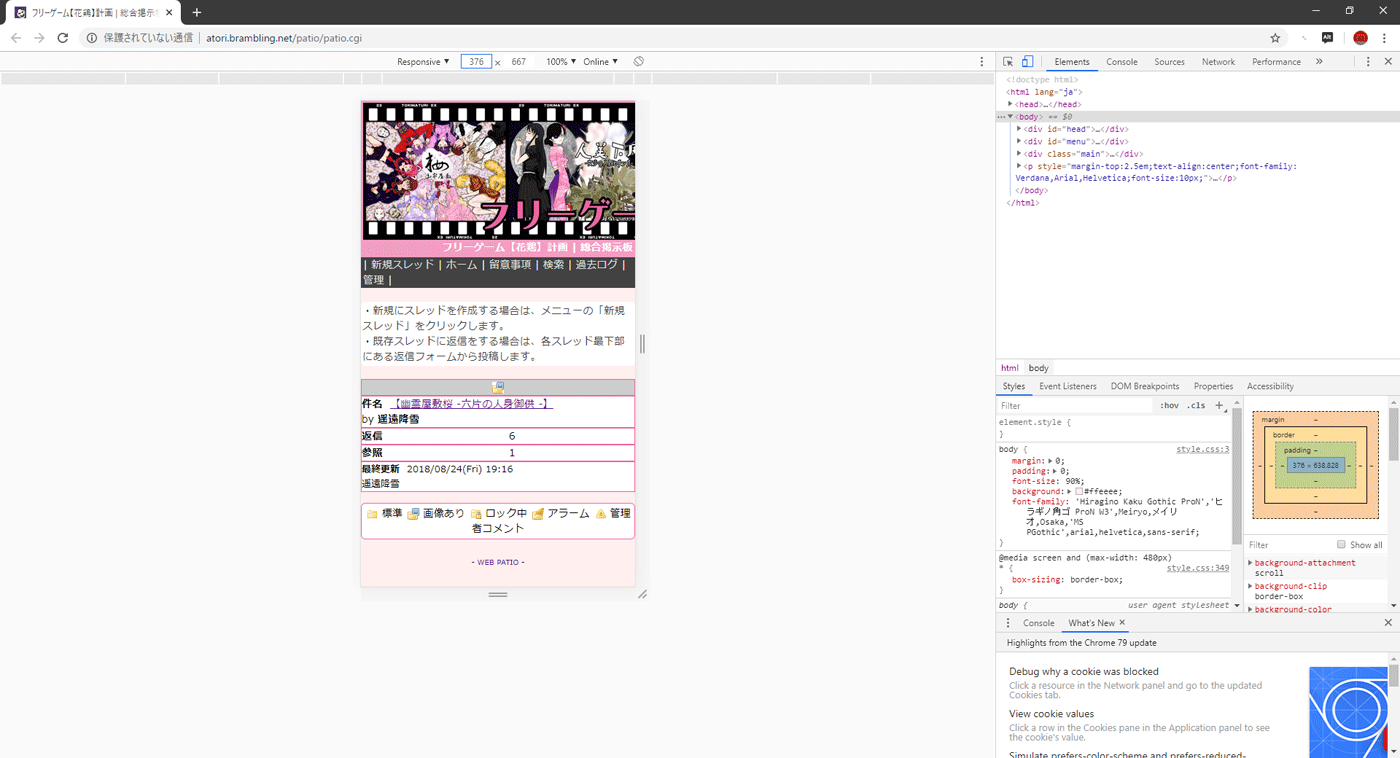This screenshot has width=1400, height=758.
Task: Bookmark this page with the star icon
Action: tap(1275, 38)
